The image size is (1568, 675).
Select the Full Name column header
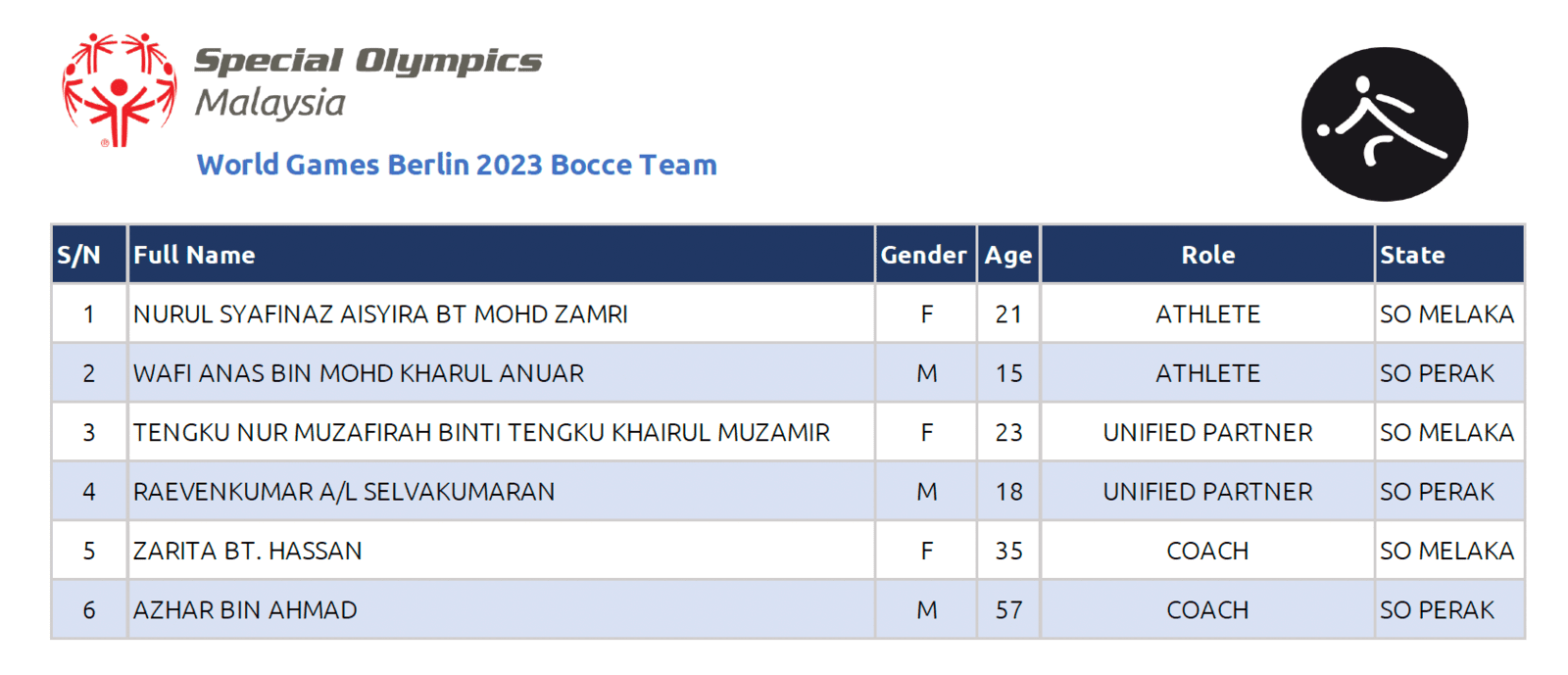pyautogui.click(x=501, y=255)
